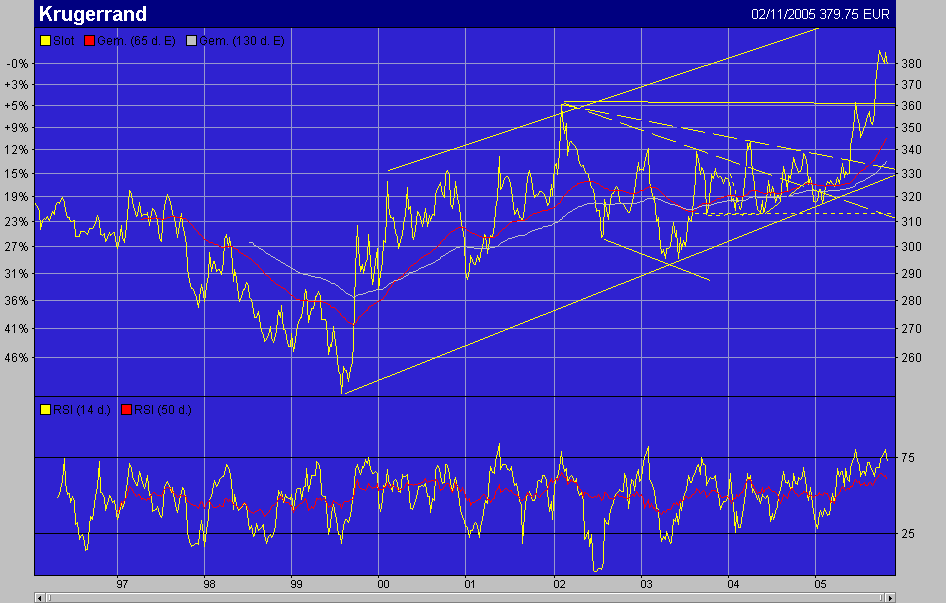Click the -0% percentage axis label
This screenshot has height=603, width=946.
coord(17,63)
